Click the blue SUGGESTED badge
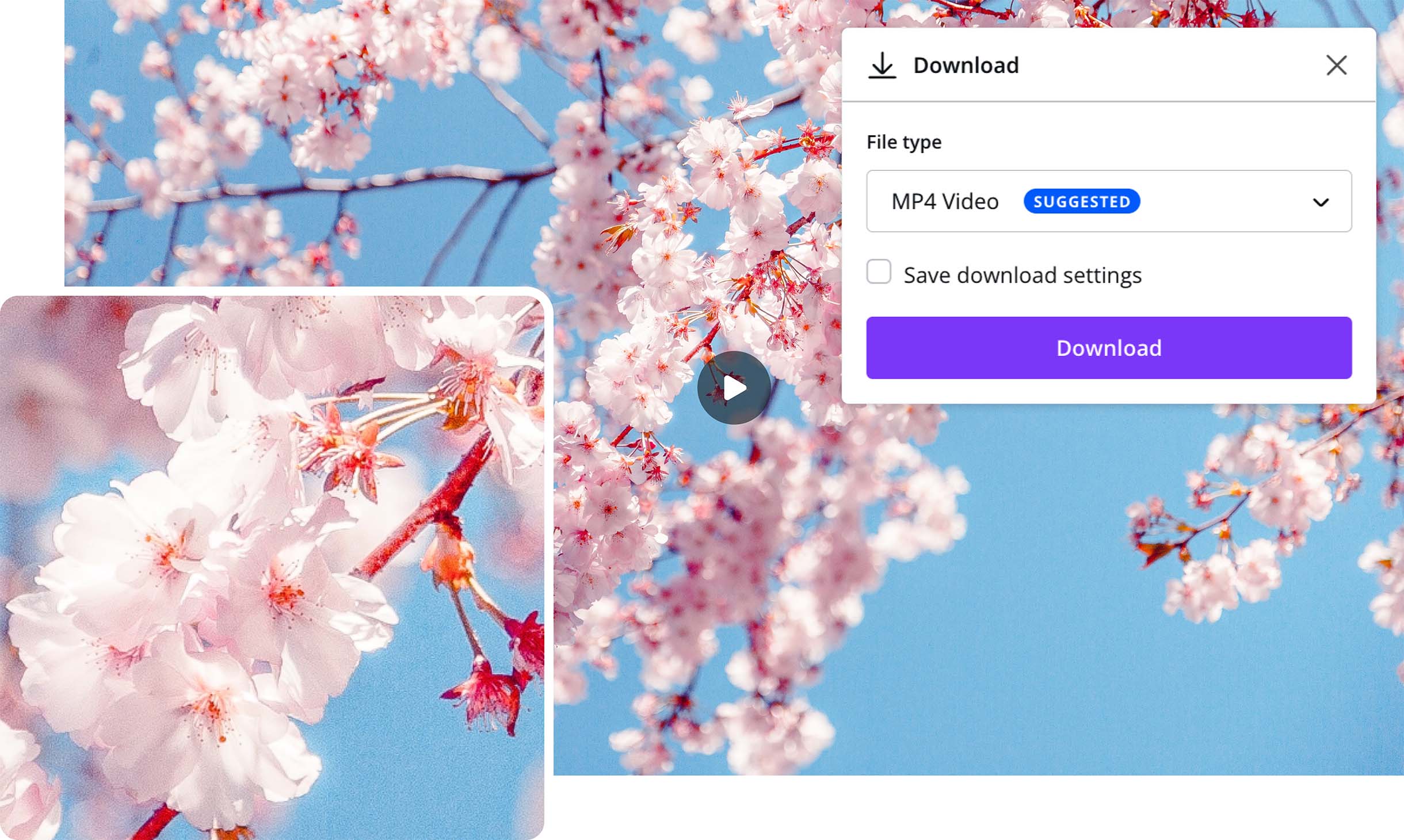Viewport: 1404px width, 840px height. pyautogui.click(x=1081, y=201)
